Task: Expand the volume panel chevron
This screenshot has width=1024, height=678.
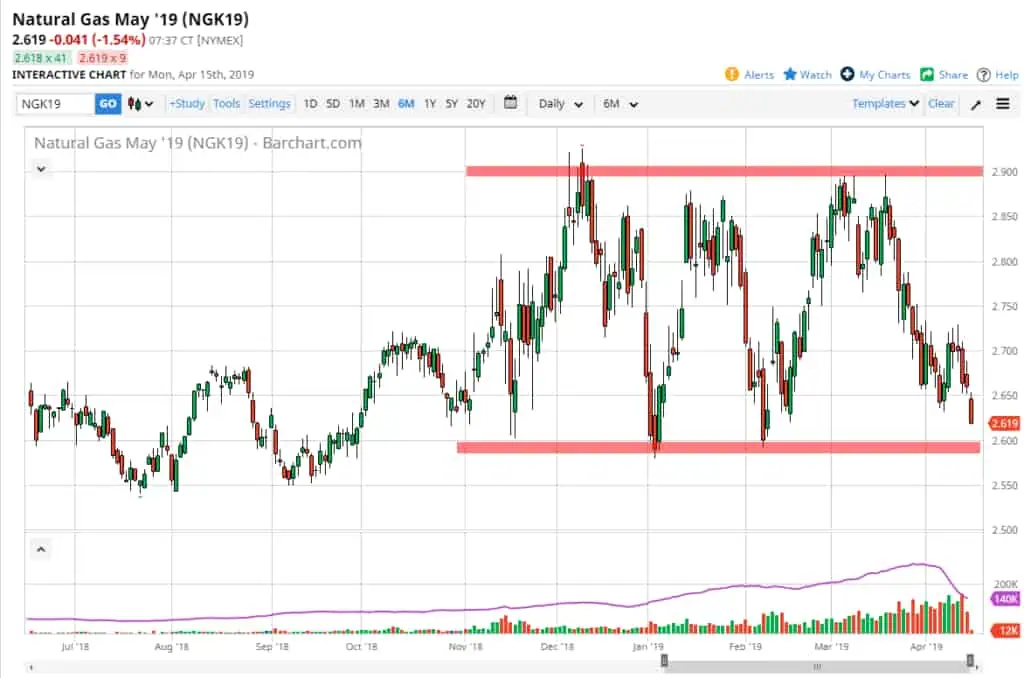Action: point(40,549)
